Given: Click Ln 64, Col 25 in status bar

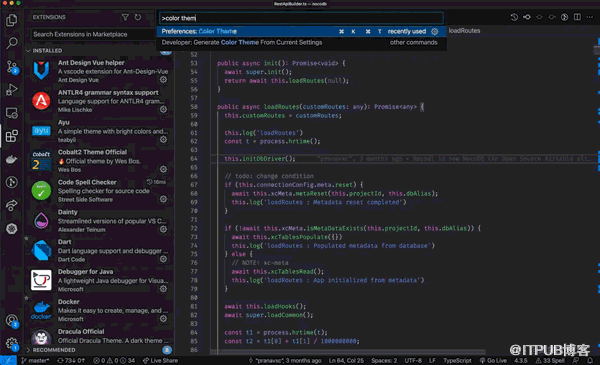Looking at the screenshot, I should [x=346, y=360].
